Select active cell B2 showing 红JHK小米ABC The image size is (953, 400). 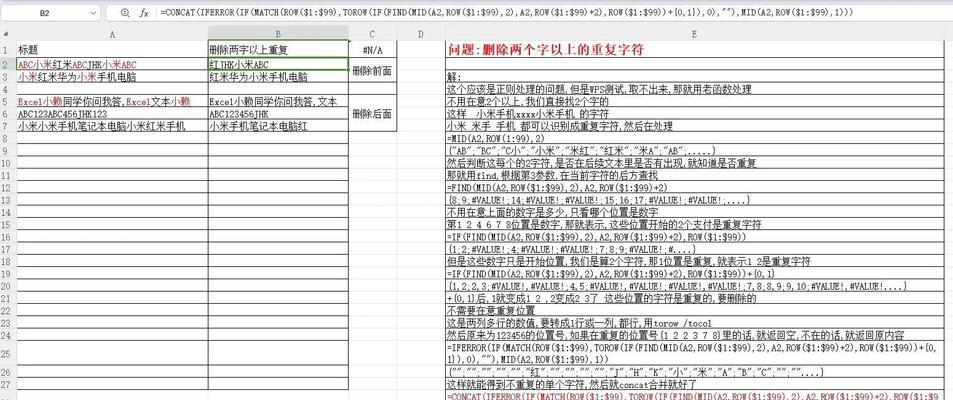click(x=278, y=64)
